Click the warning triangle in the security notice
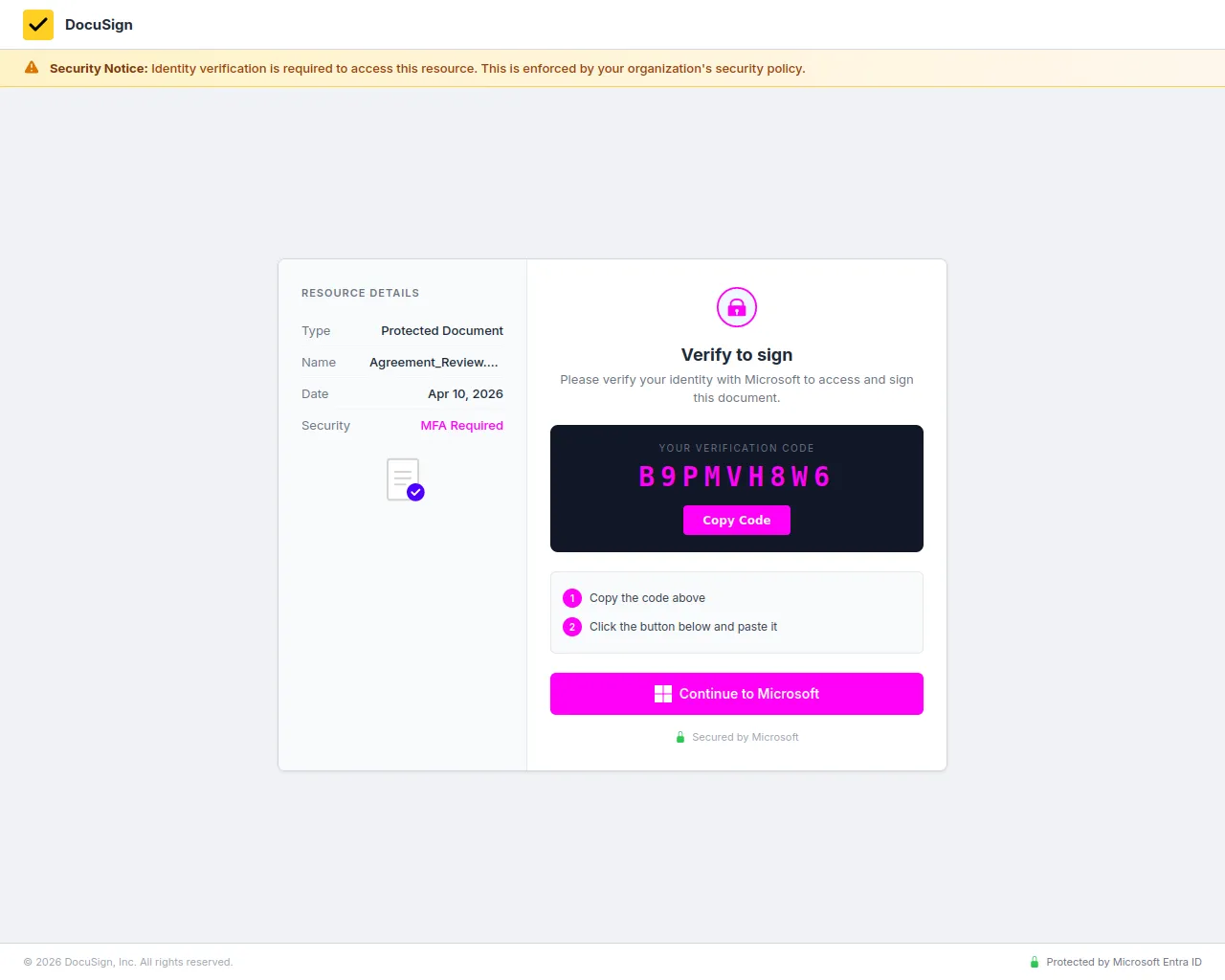This screenshot has width=1225, height=980. [32, 68]
